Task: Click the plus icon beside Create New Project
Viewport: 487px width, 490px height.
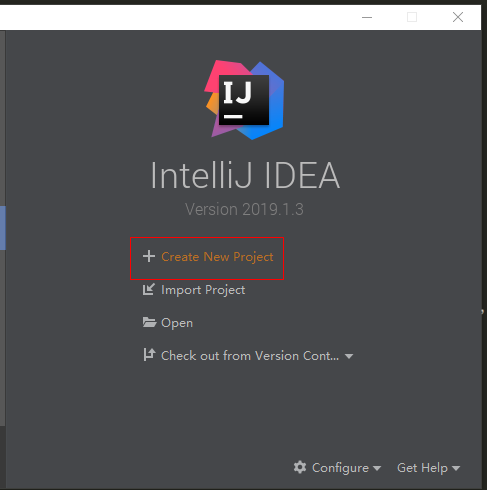Action: click(x=149, y=256)
